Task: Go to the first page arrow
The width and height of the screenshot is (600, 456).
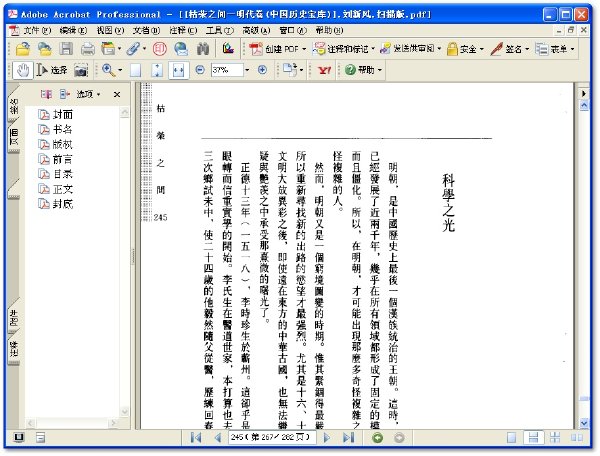Action: tap(196, 437)
